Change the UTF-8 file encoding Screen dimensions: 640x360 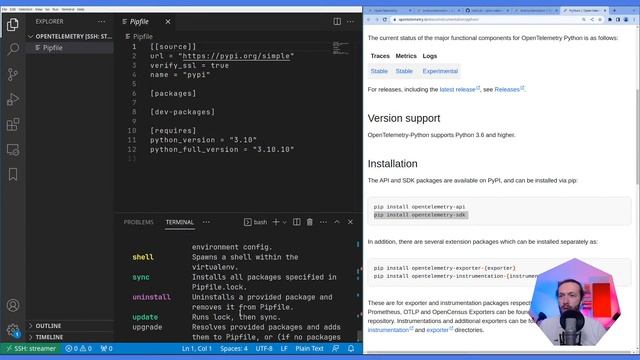[264, 349]
